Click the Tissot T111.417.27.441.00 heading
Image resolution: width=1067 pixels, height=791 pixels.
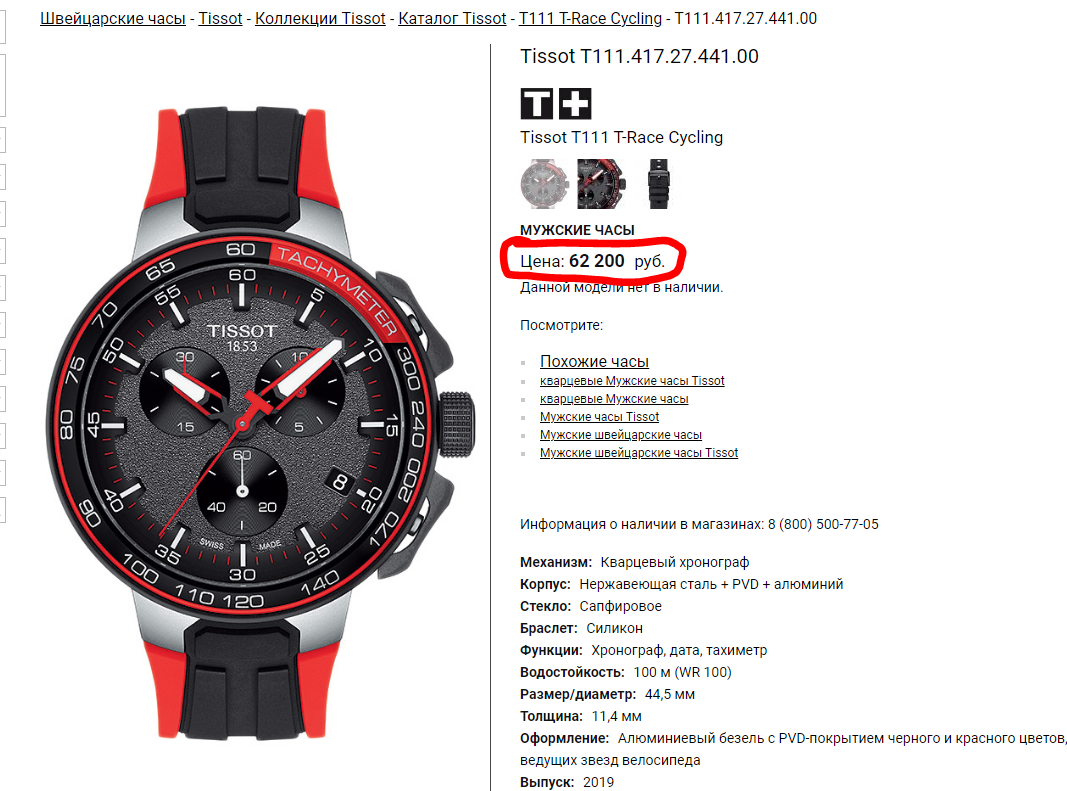tap(639, 56)
